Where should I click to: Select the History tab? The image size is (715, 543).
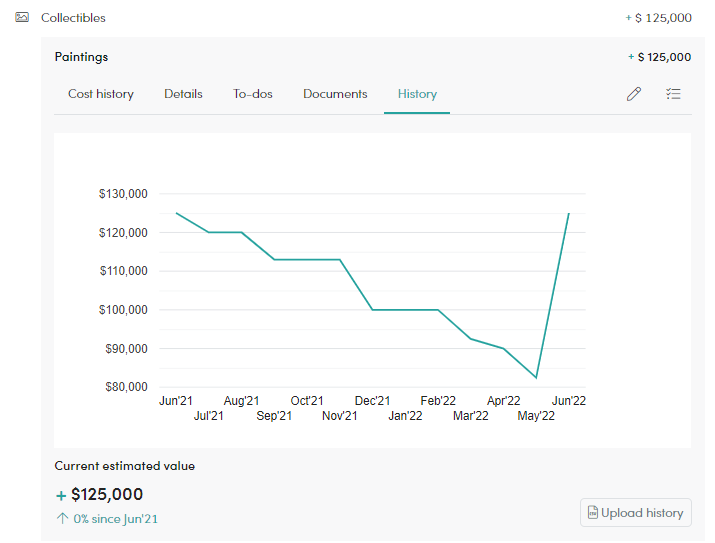click(x=417, y=94)
